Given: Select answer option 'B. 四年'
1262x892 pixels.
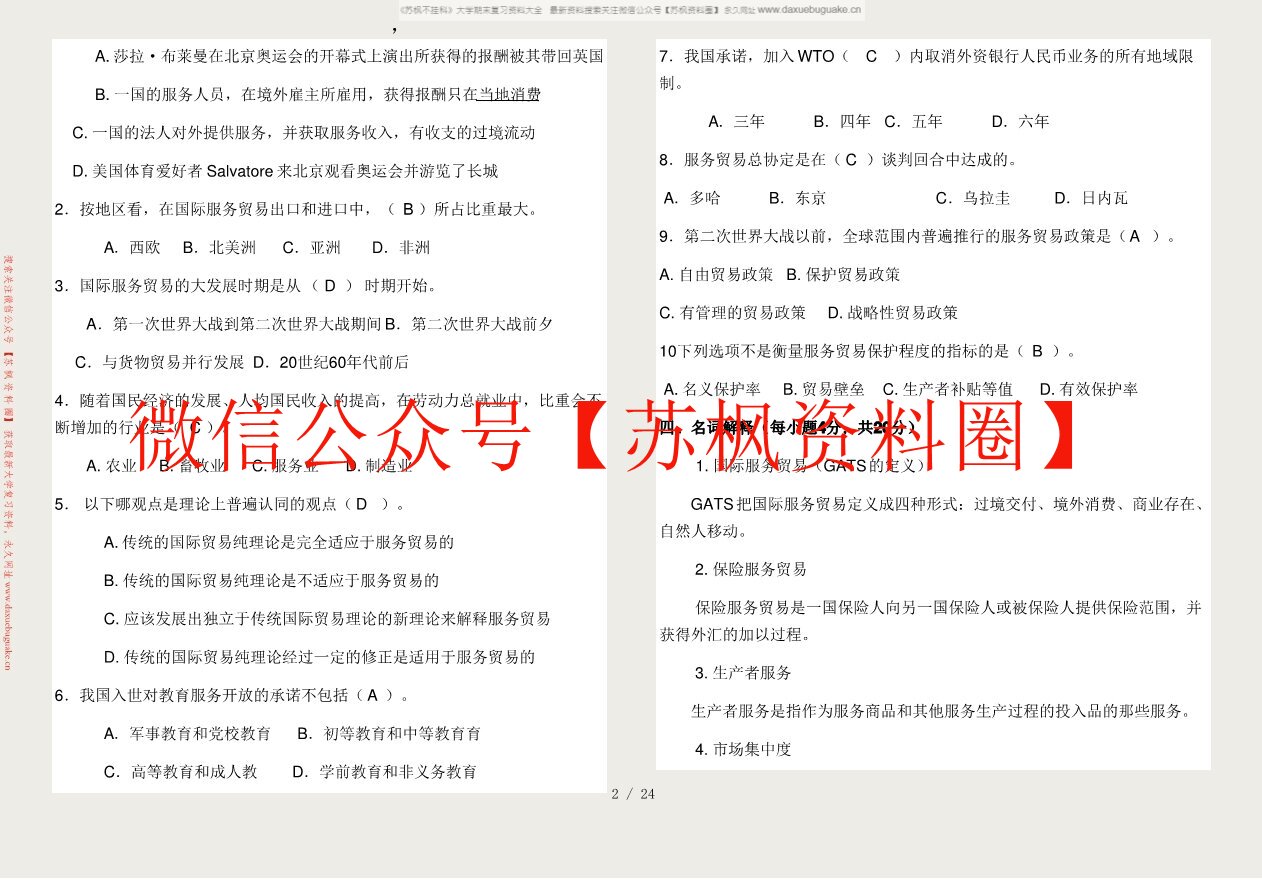Looking at the screenshot, I should coord(842,121).
